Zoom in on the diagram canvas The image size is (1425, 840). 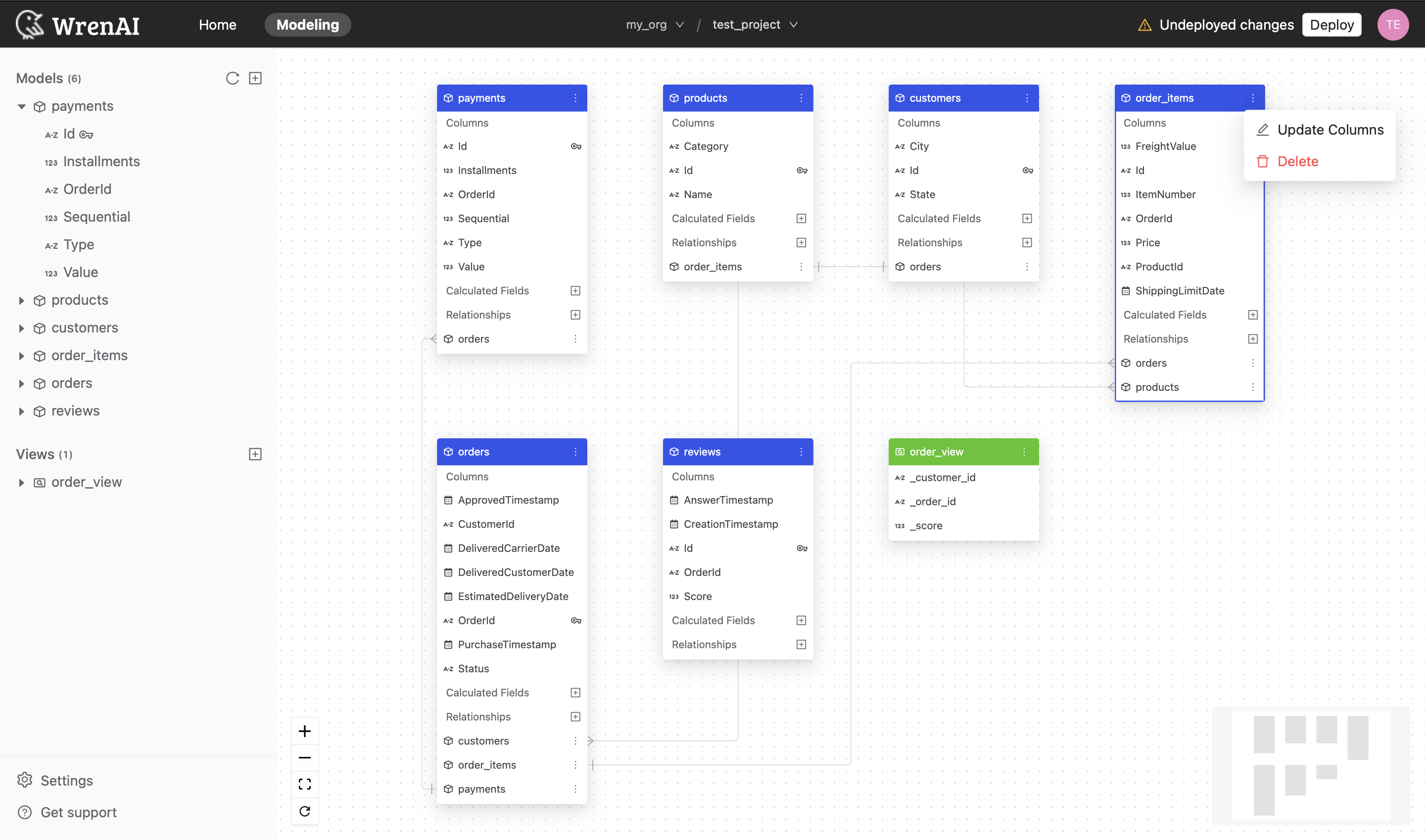(x=305, y=731)
